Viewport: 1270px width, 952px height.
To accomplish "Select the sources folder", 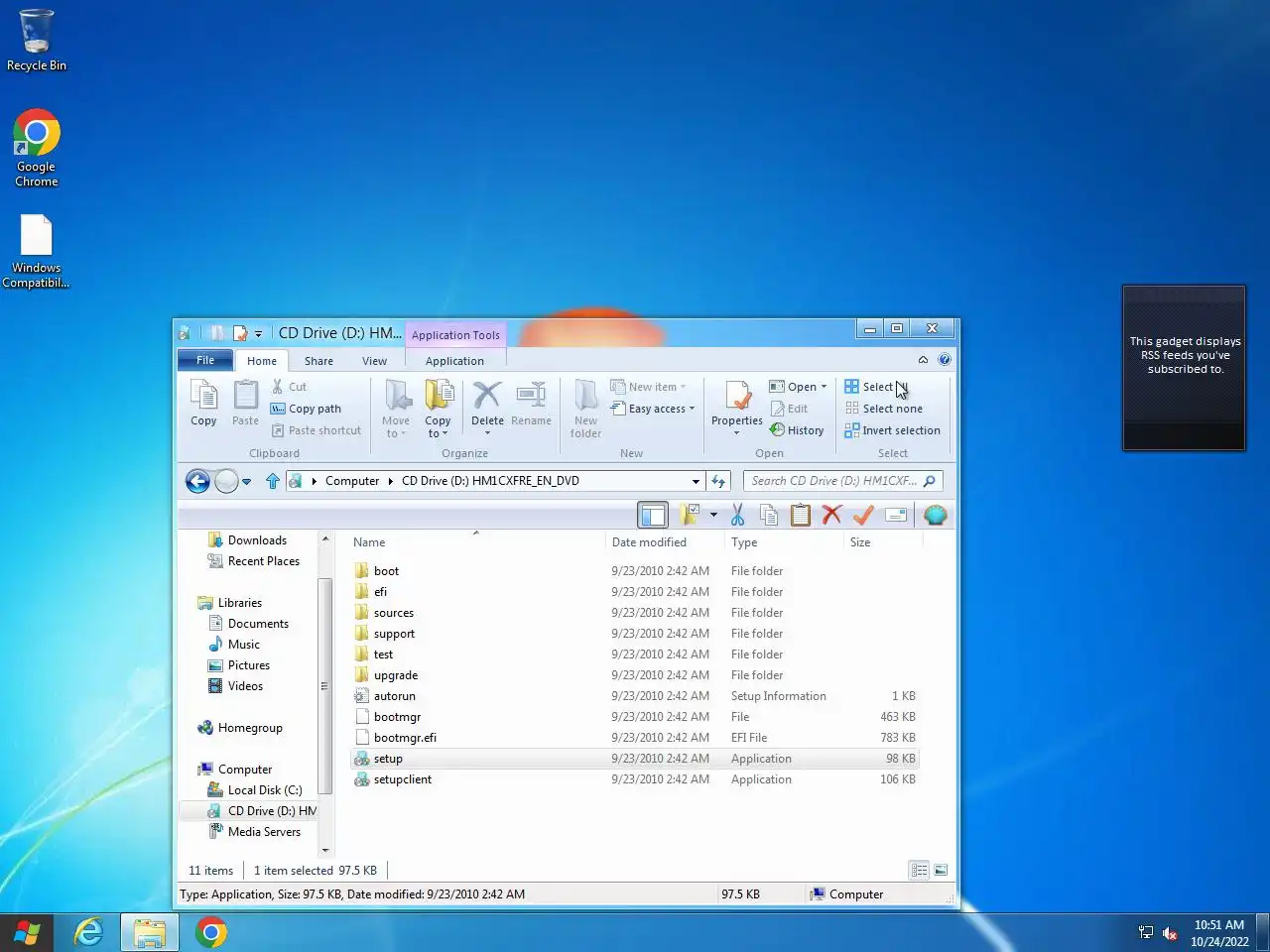I will point(393,613).
